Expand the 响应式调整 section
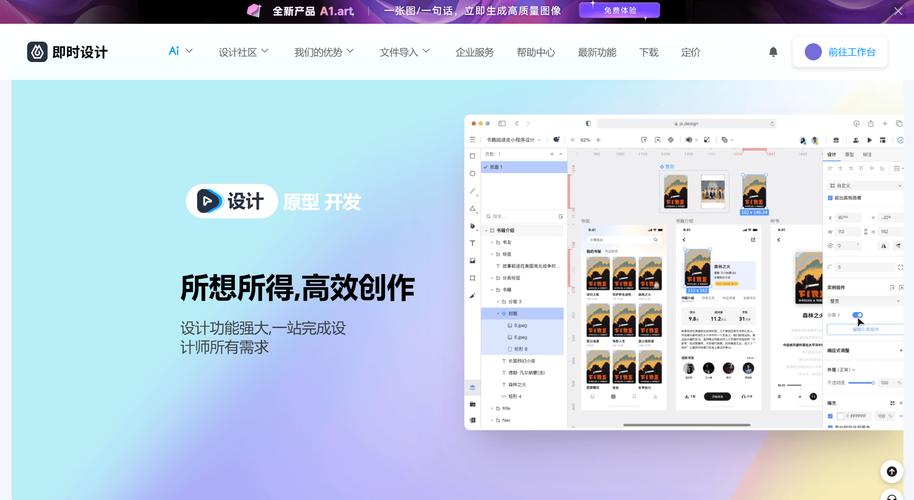The width and height of the screenshot is (914, 500). click(901, 350)
